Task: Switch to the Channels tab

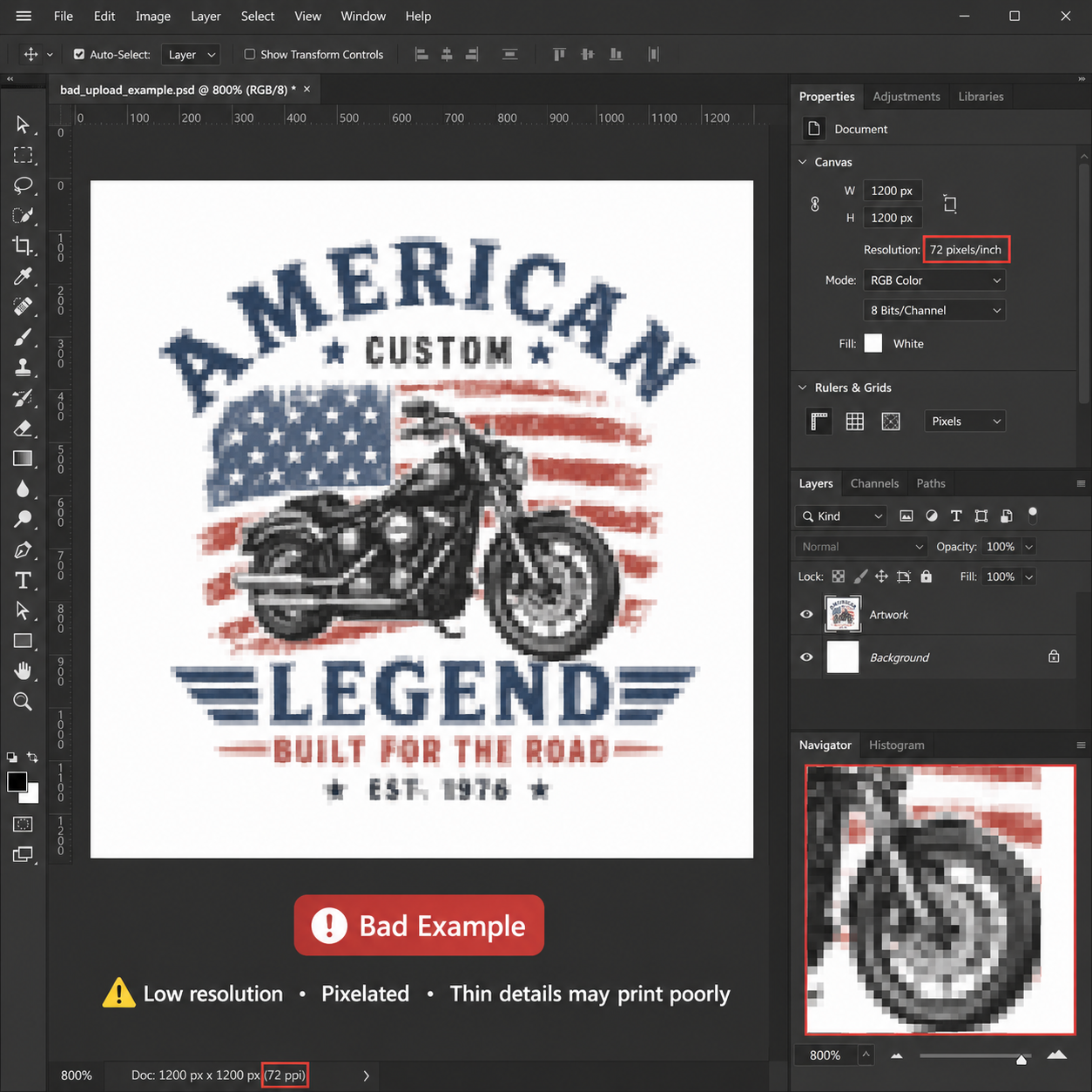Action: click(x=873, y=483)
